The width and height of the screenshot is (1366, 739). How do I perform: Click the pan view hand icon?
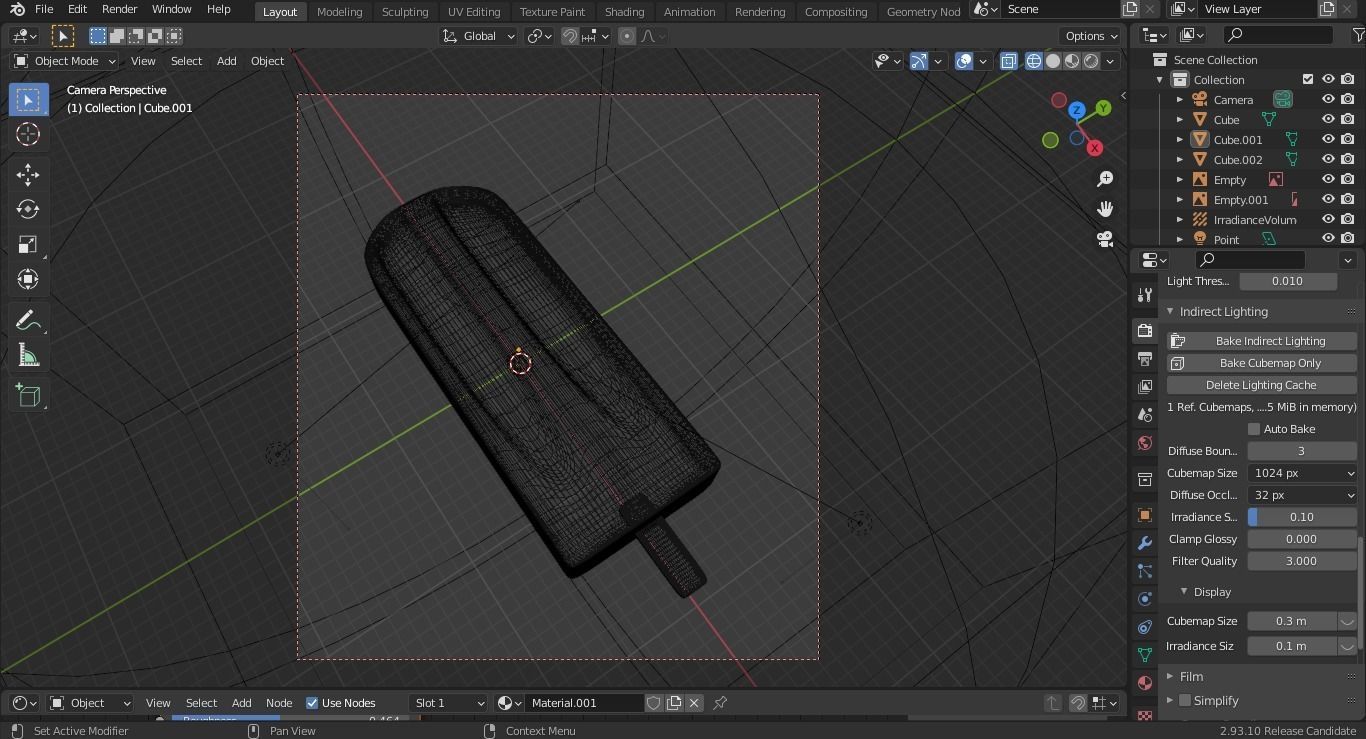[1105, 209]
